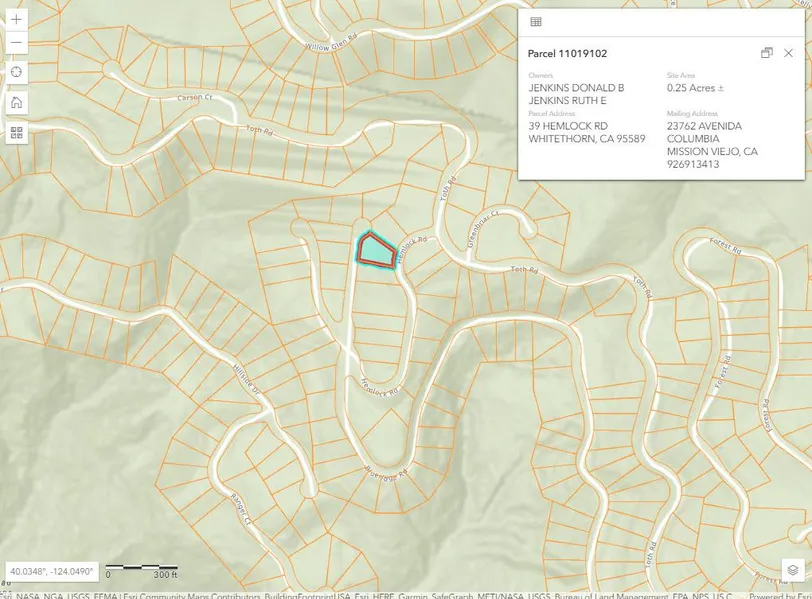Click the 39 HEMLOCK RD parcel address
The width and height of the screenshot is (812, 599).
point(567,126)
